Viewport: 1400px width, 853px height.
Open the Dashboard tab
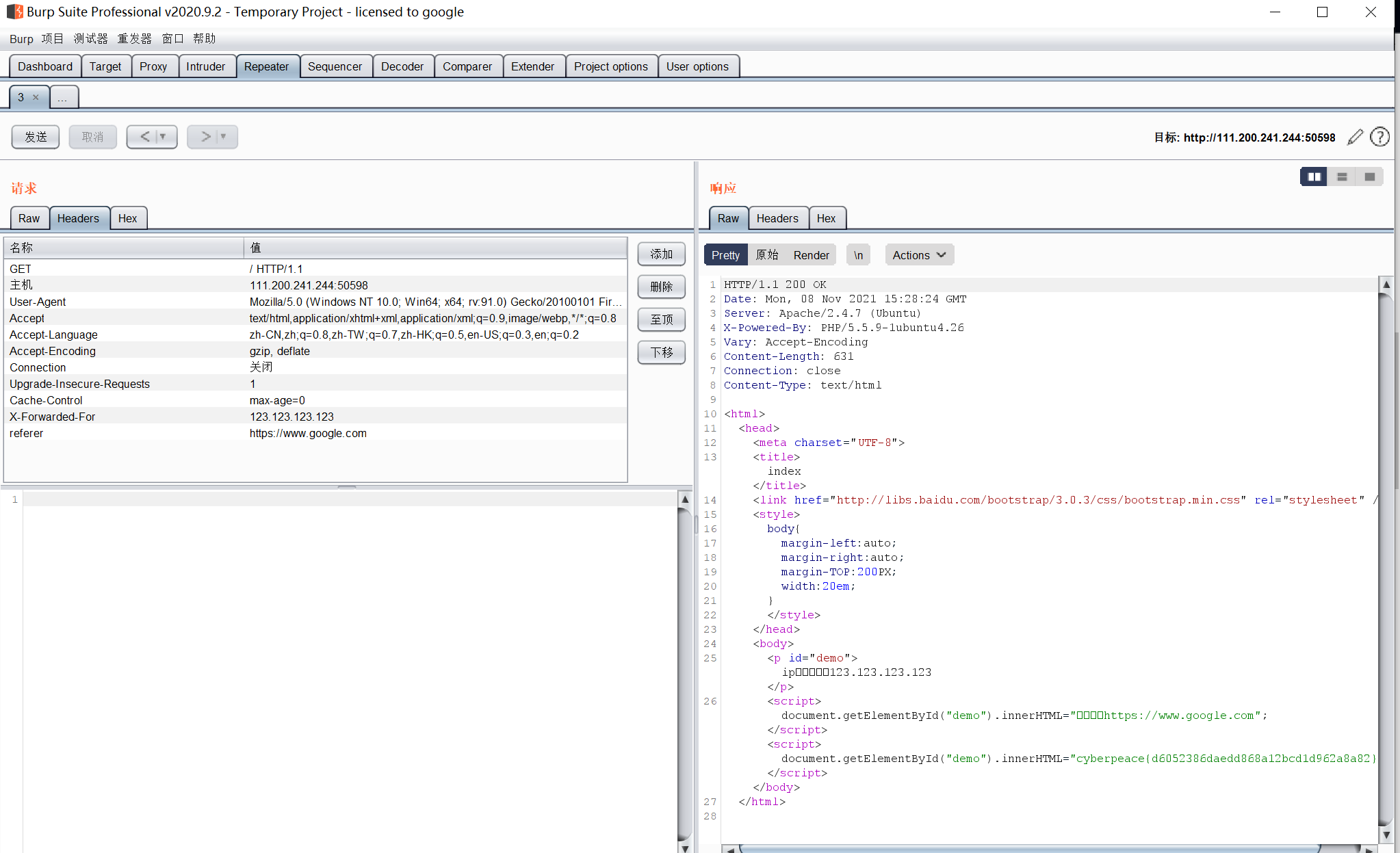point(45,66)
